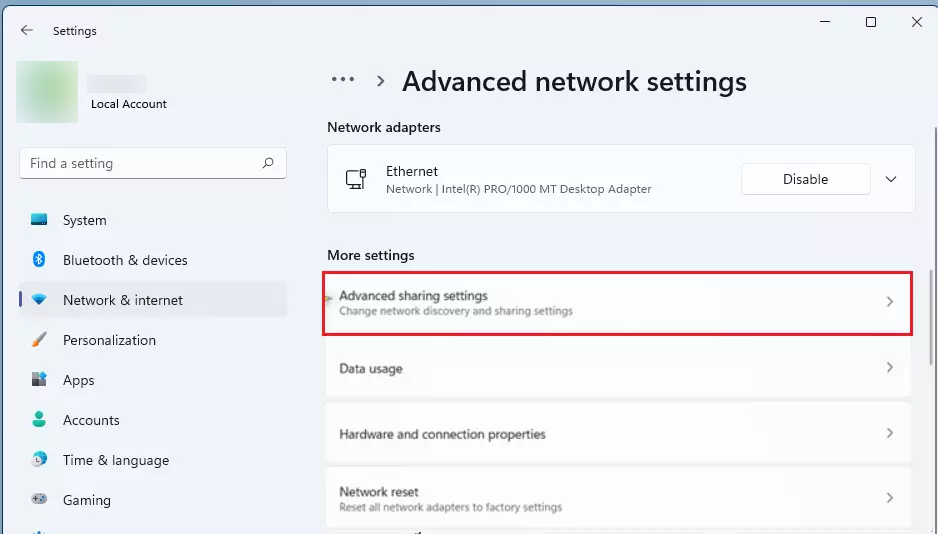Click the Accounts person icon
This screenshot has height=534, width=938.
point(39,419)
